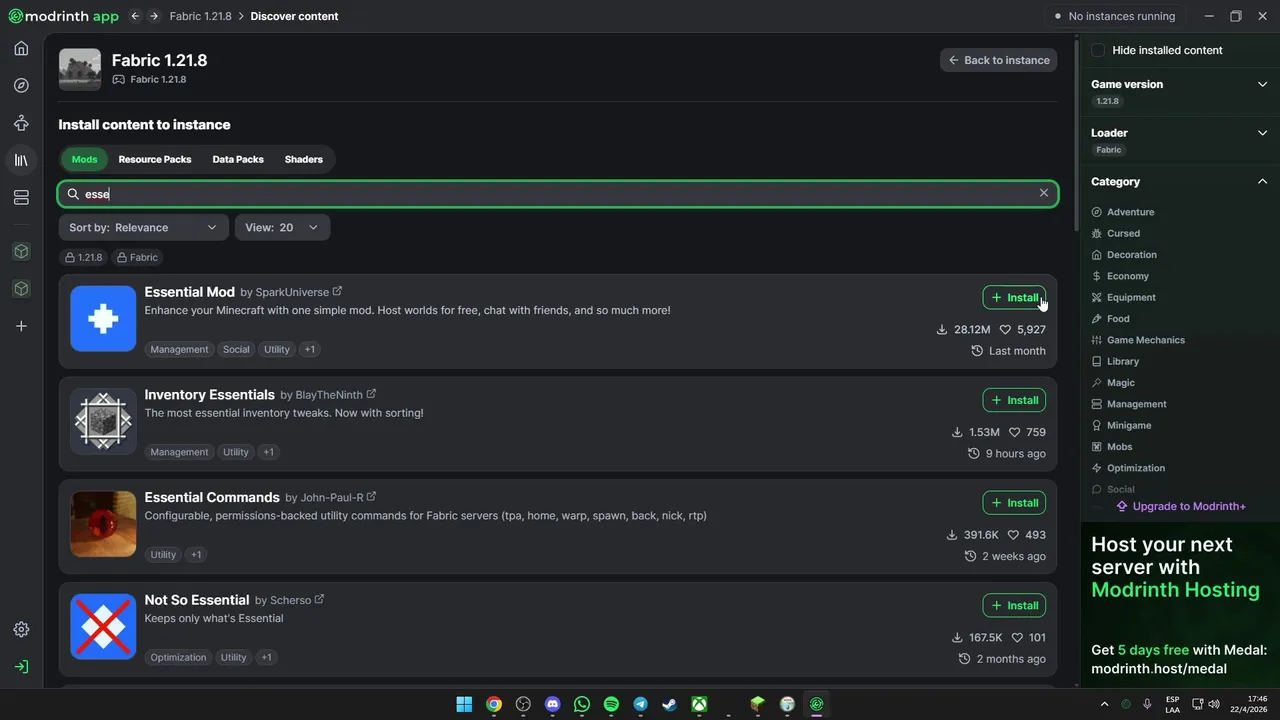The height and width of the screenshot is (720, 1280).
Task: Filter by Mobs category
Action: click(1112, 447)
